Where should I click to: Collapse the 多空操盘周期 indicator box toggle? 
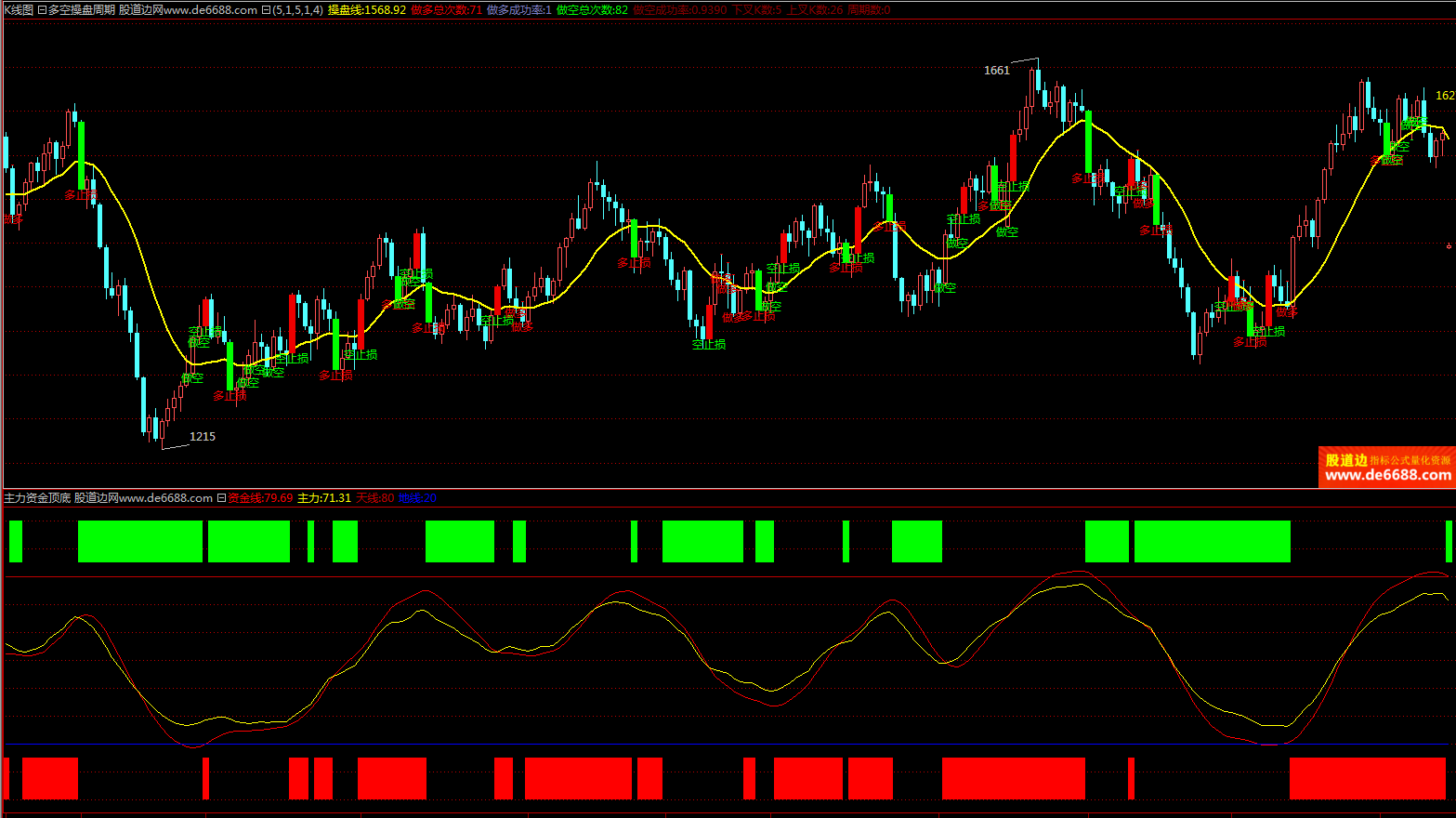click(42, 10)
